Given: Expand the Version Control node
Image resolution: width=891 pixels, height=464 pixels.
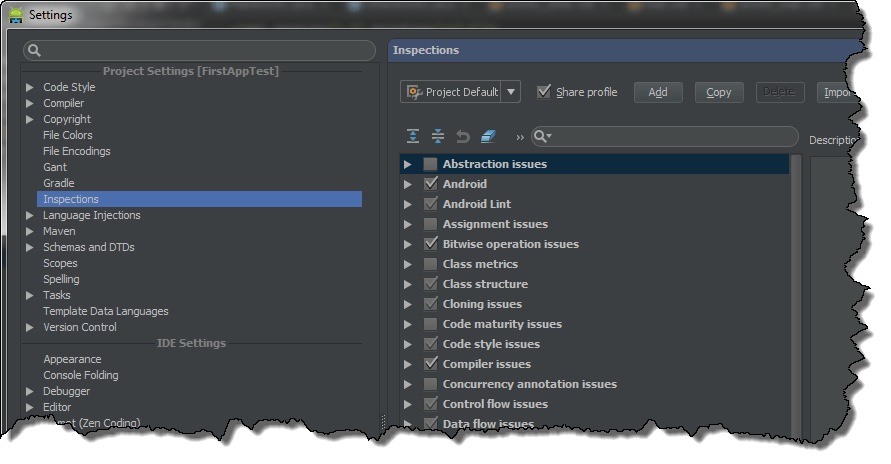Looking at the screenshot, I should pyautogui.click(x=30, y=327).
